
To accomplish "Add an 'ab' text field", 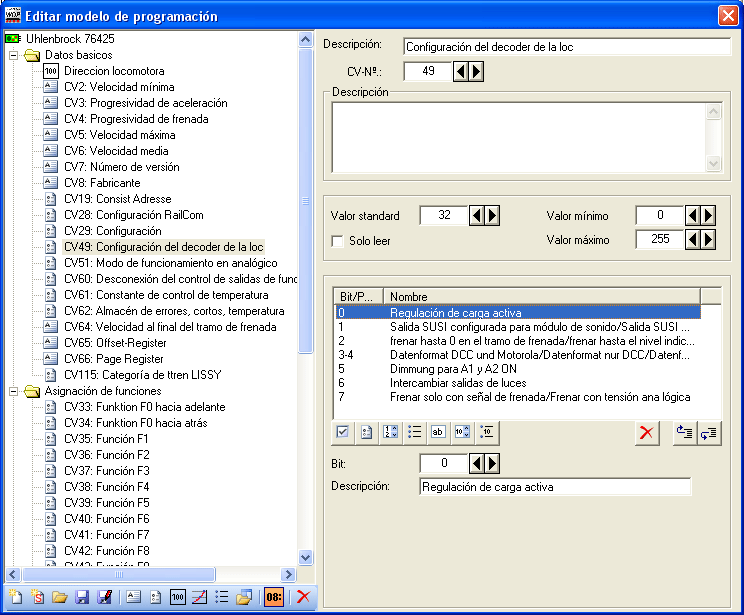I will pyautogui.click(x=438, y=432).
